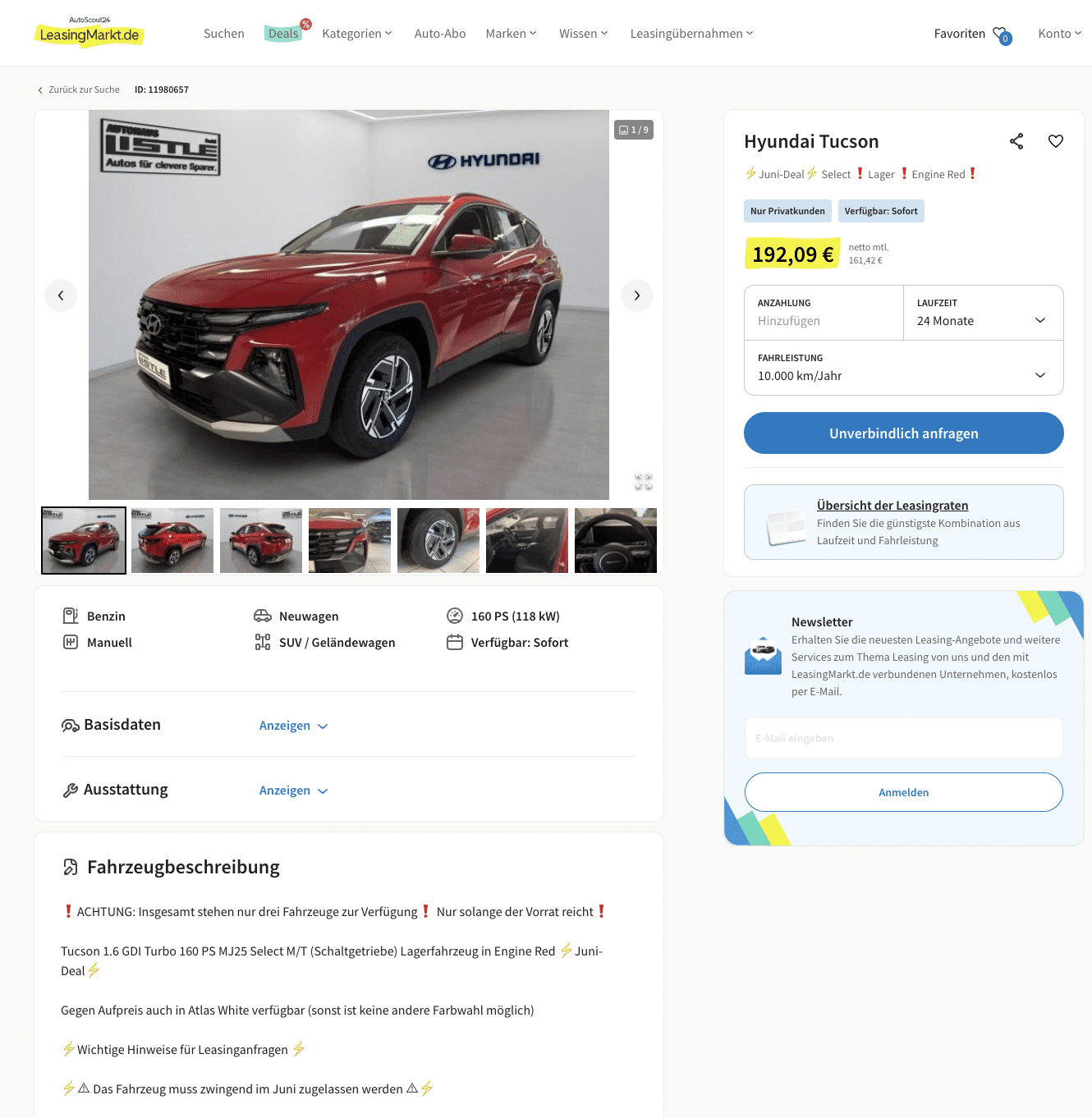Viewport: 1092px width, 1118px height.
Task: Go back to the previous vehicle photo
Action: click(61, 296)
